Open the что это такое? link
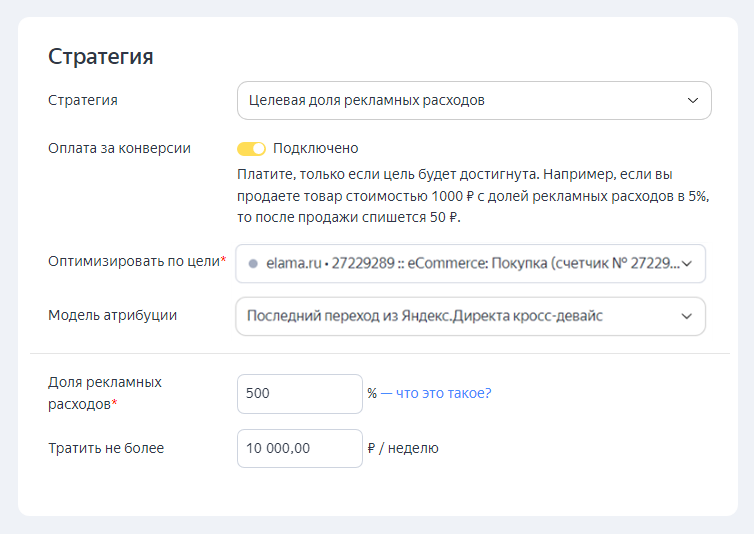This screenshot has width=754, height=534. click(443, 393)
